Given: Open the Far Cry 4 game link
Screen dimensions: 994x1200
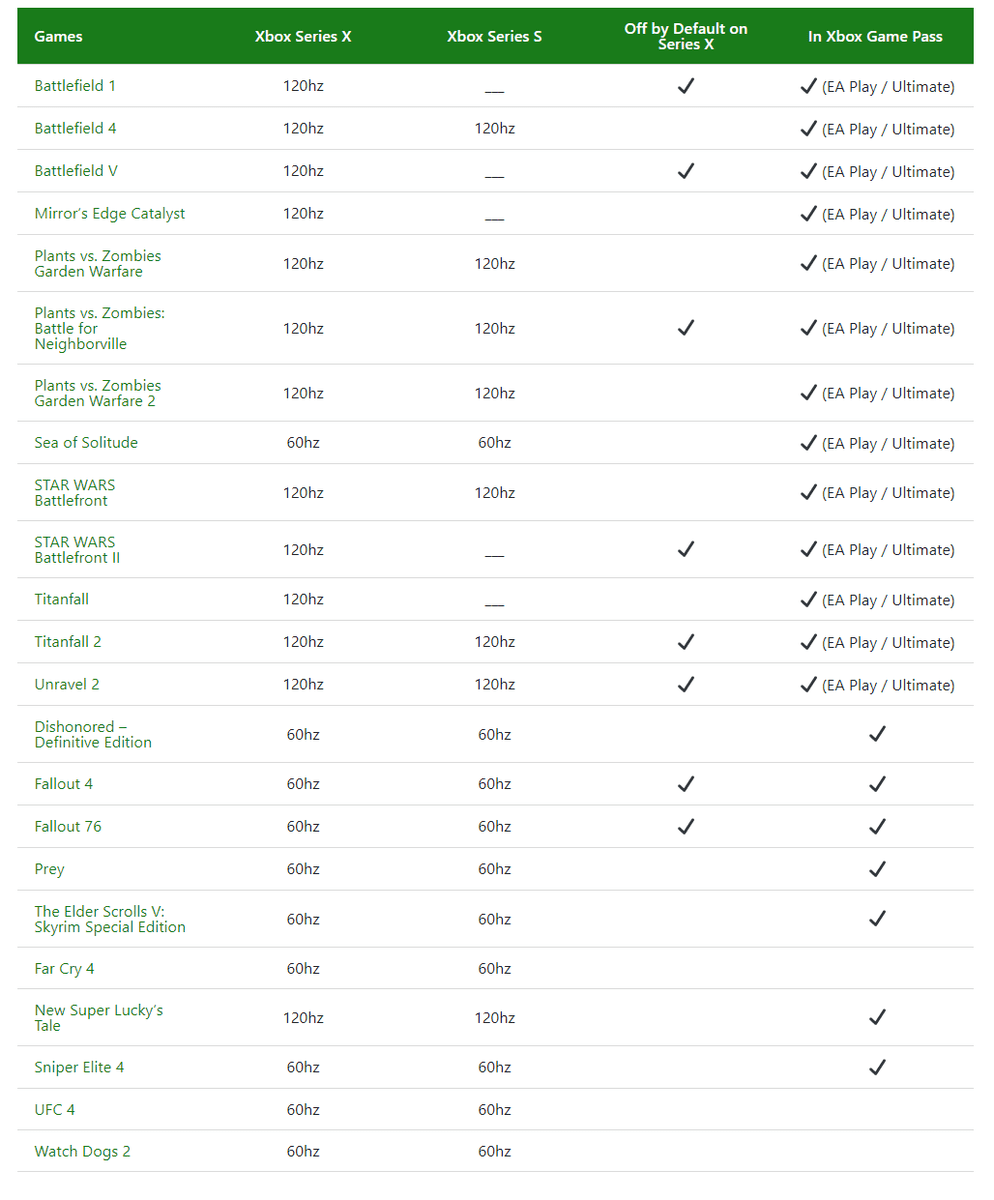Looking at the screenshot, I should (x=64, y=969).
